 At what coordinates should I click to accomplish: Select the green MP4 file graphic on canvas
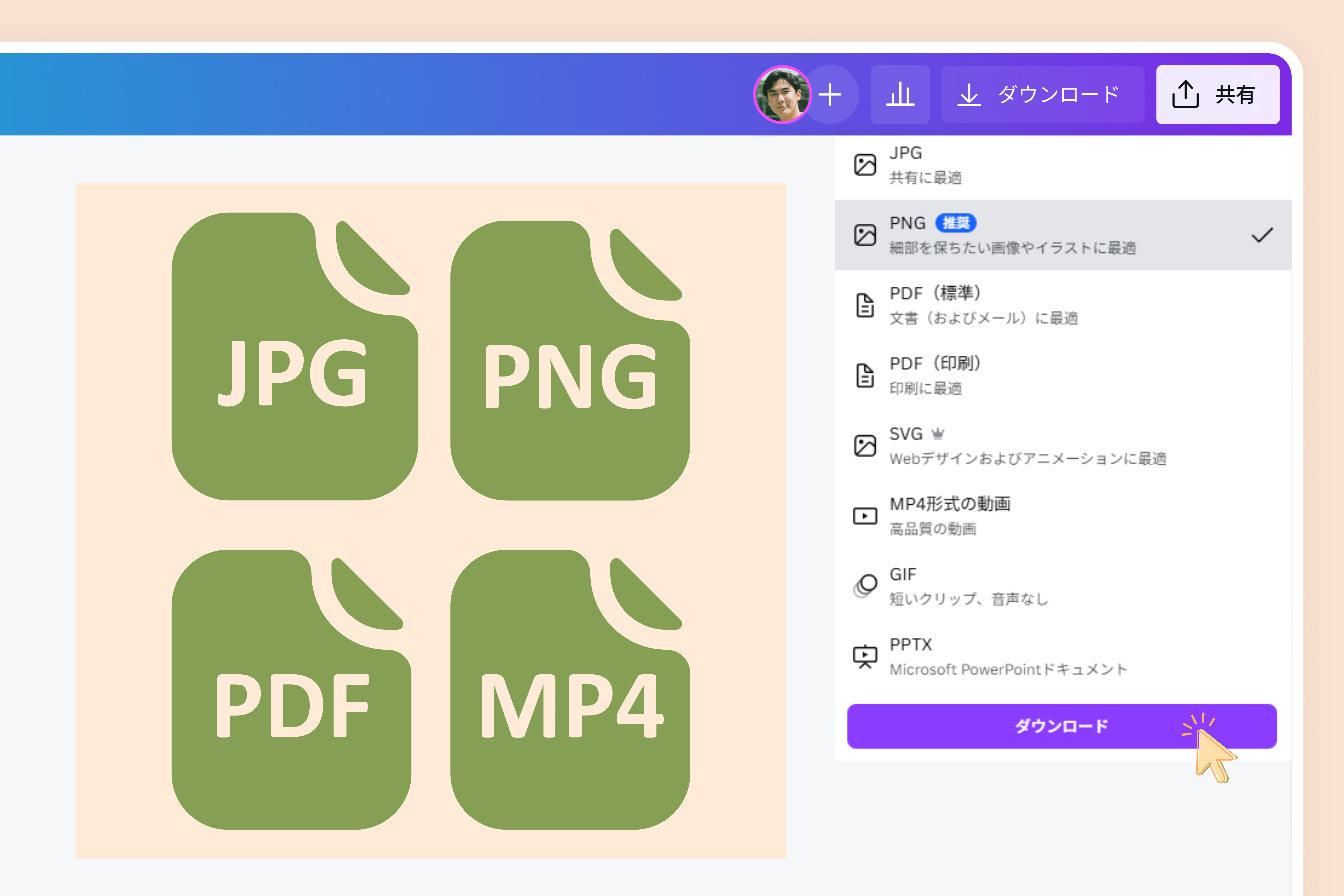[x=570, y=690]
